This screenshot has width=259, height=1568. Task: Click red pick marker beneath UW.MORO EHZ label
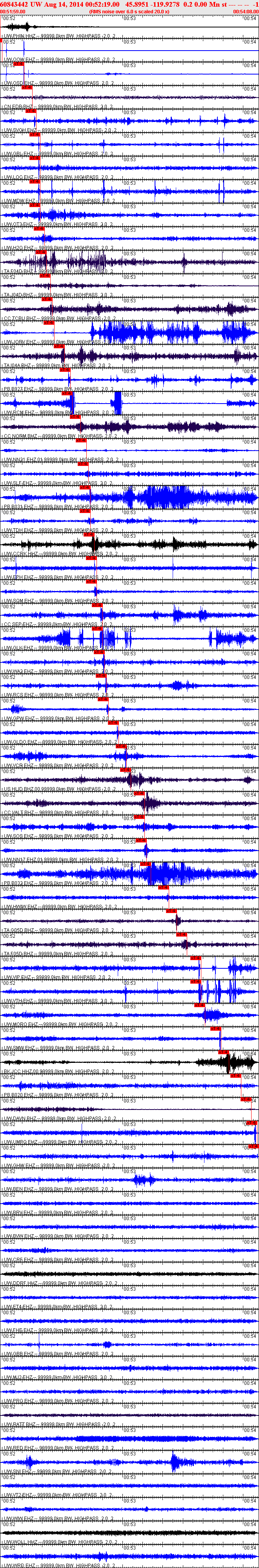click(216, 1028)
